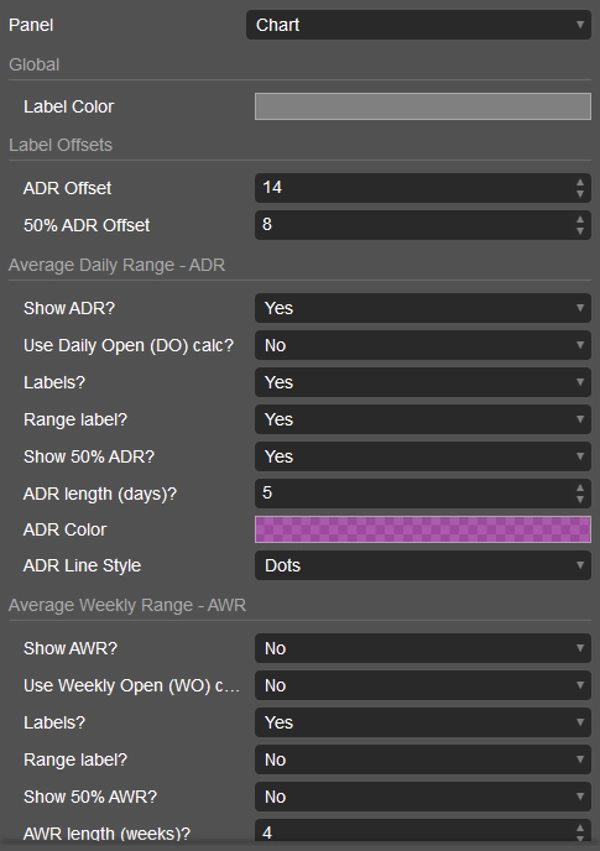Open the Show AWR? dropdown
Image resolution: width=600 pixels, height=851 pixels.
pyautogui.click(x=422, y=648)
